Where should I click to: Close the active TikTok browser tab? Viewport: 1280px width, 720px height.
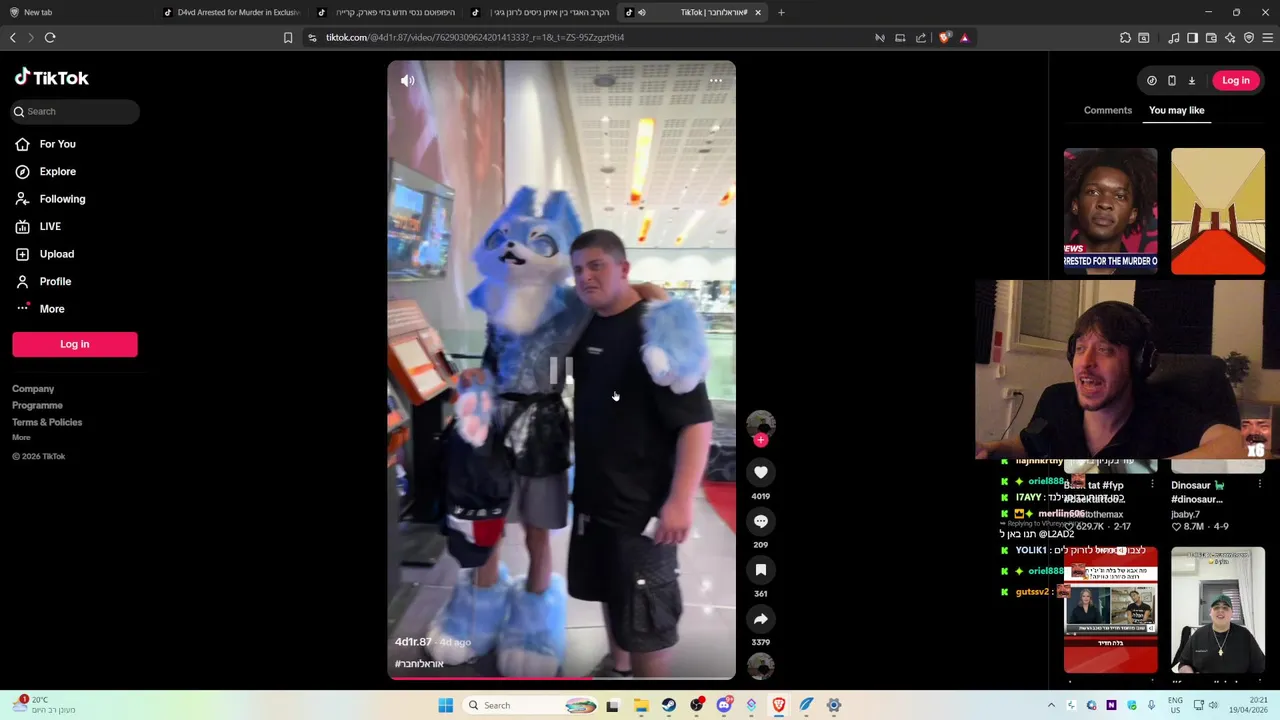758,12
